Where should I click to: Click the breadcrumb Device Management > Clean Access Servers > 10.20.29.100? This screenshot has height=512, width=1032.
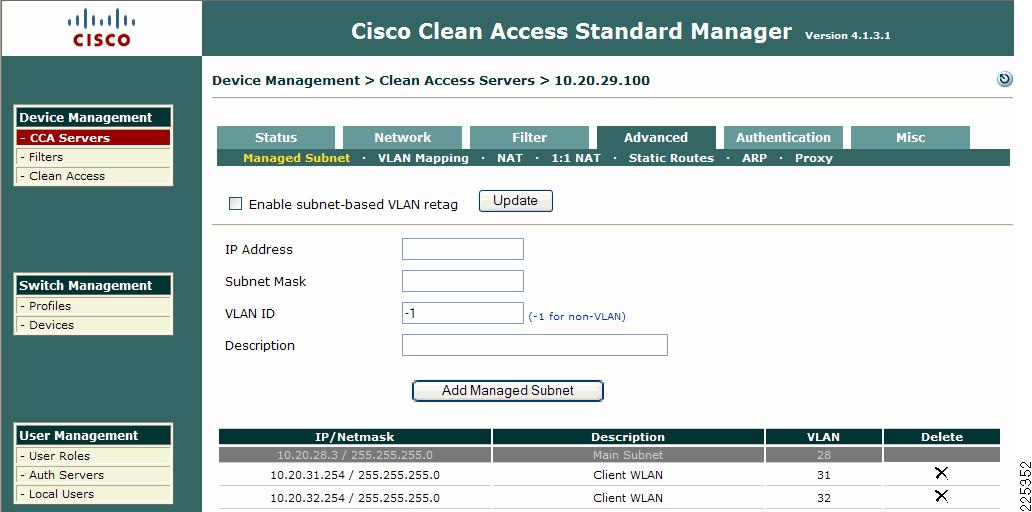(x=430, y=80)
